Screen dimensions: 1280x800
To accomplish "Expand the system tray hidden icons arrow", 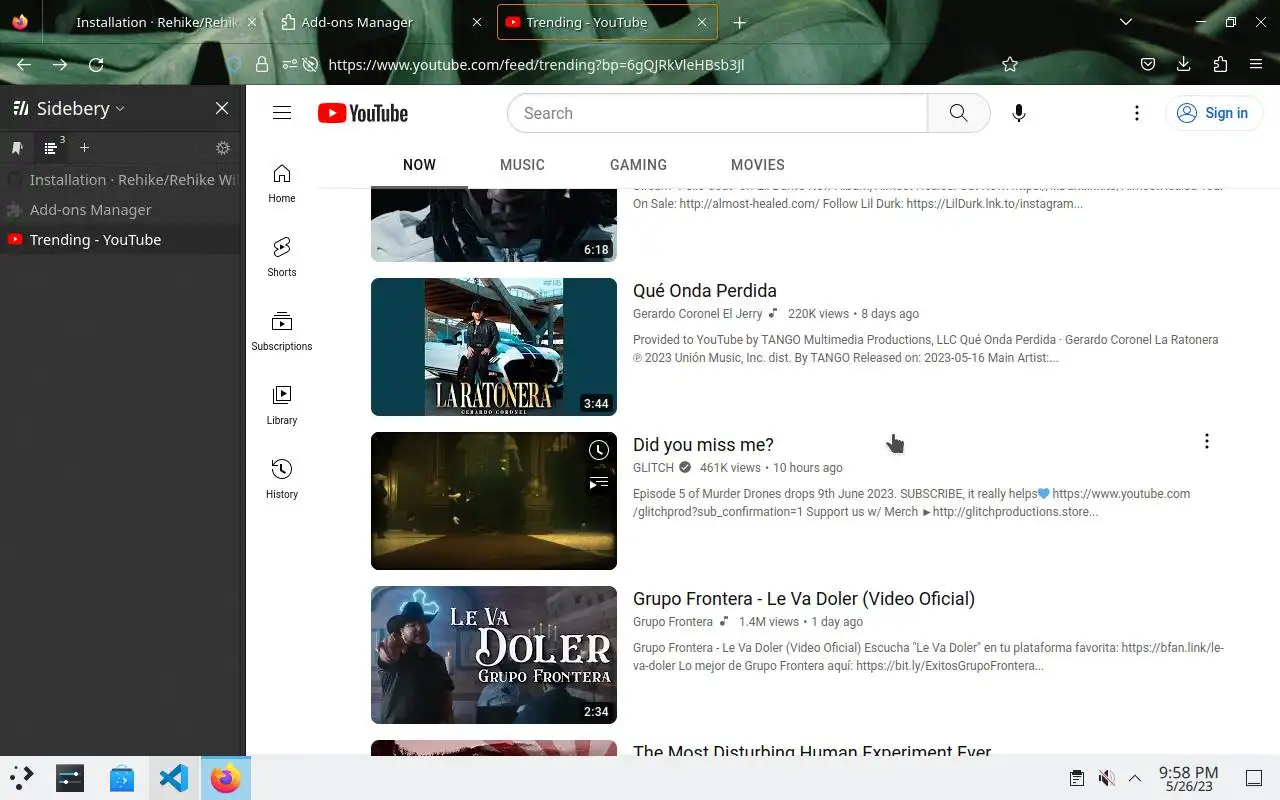I will pos(1135,778).
